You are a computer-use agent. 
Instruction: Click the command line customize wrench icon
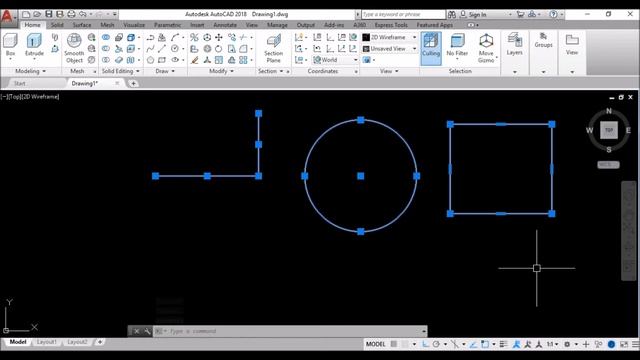click(147, 331)
